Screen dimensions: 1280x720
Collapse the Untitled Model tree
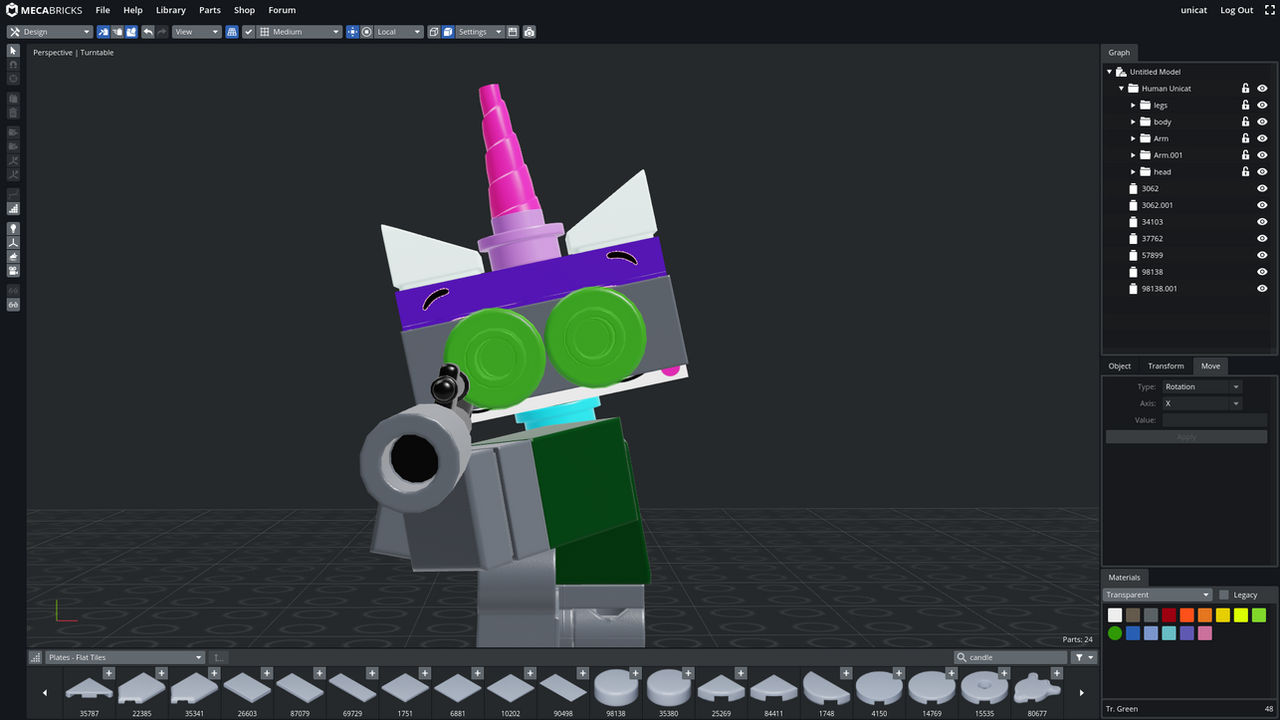1109,72
